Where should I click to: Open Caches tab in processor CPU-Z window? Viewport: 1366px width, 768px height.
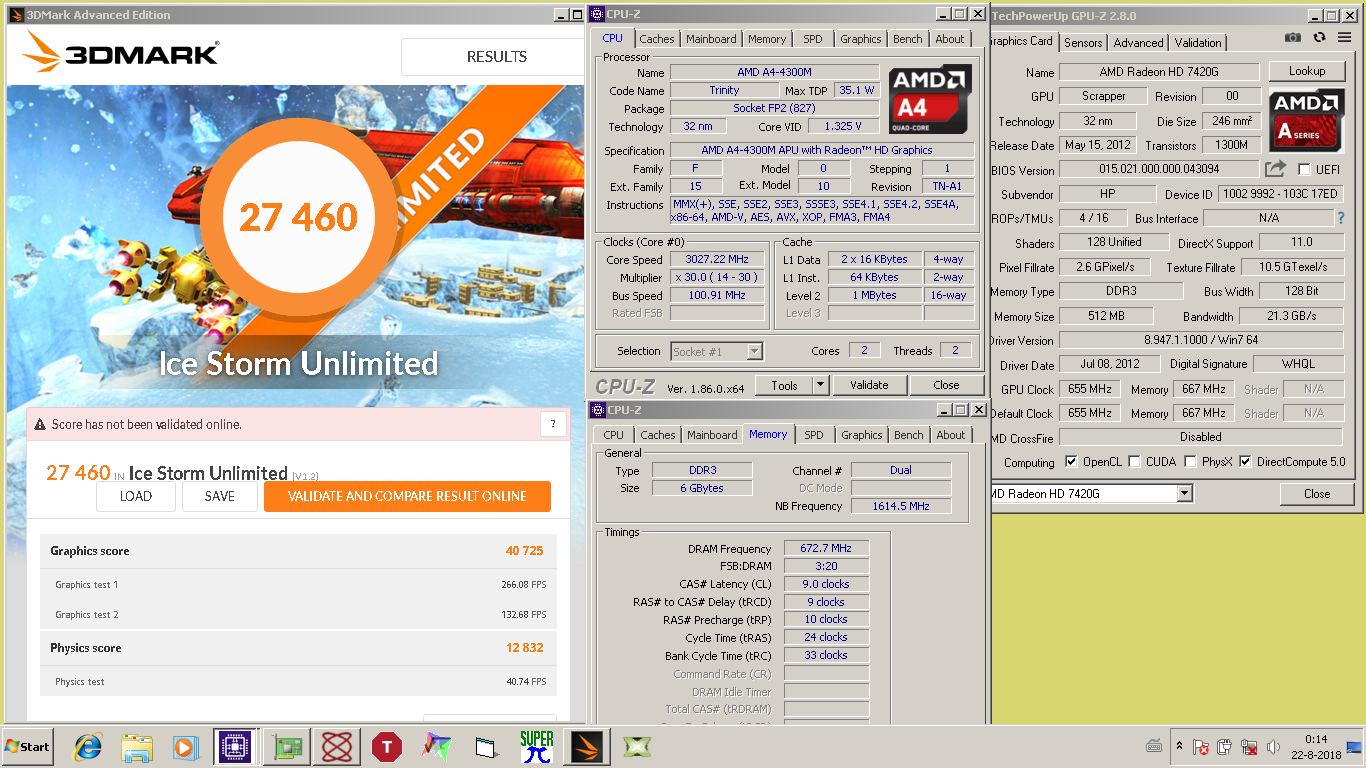657,39
